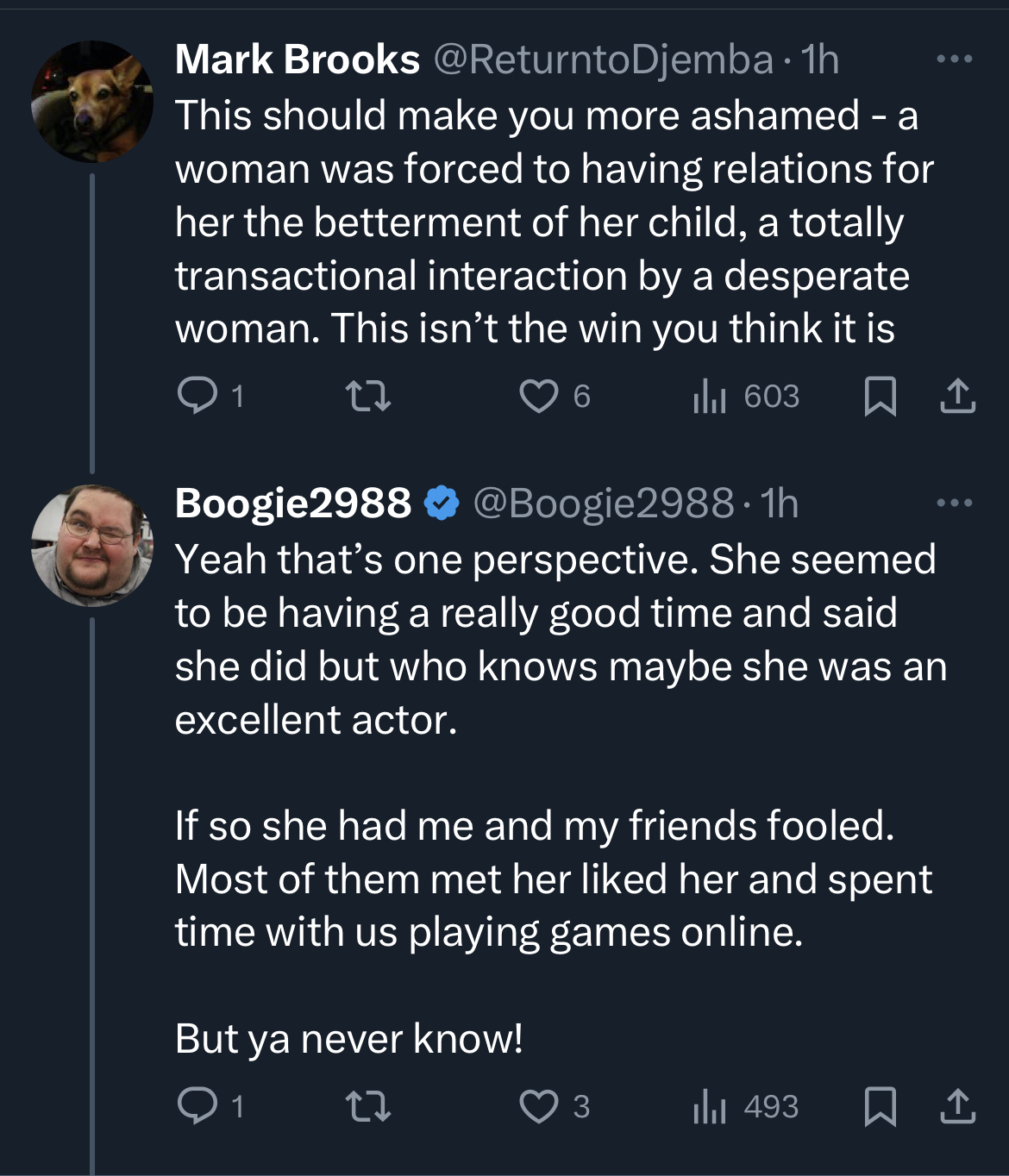Click the @ReturntoDjemba handle
This screenshot has height=1176, width=1009.
[x=603, y=59]
